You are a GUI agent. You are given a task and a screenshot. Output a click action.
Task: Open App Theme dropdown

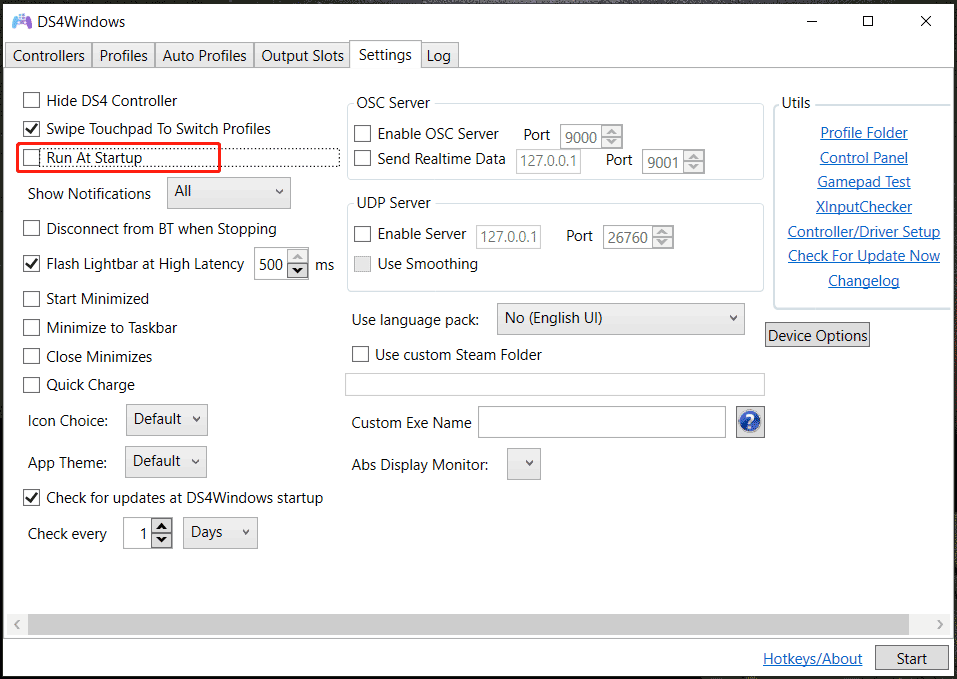[166, 462]
